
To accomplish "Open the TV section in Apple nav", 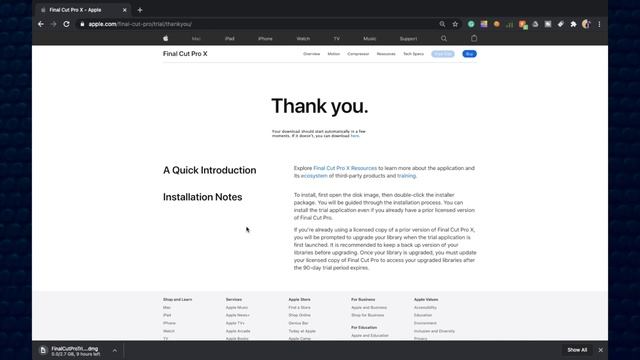I will [x=336, y=39].
